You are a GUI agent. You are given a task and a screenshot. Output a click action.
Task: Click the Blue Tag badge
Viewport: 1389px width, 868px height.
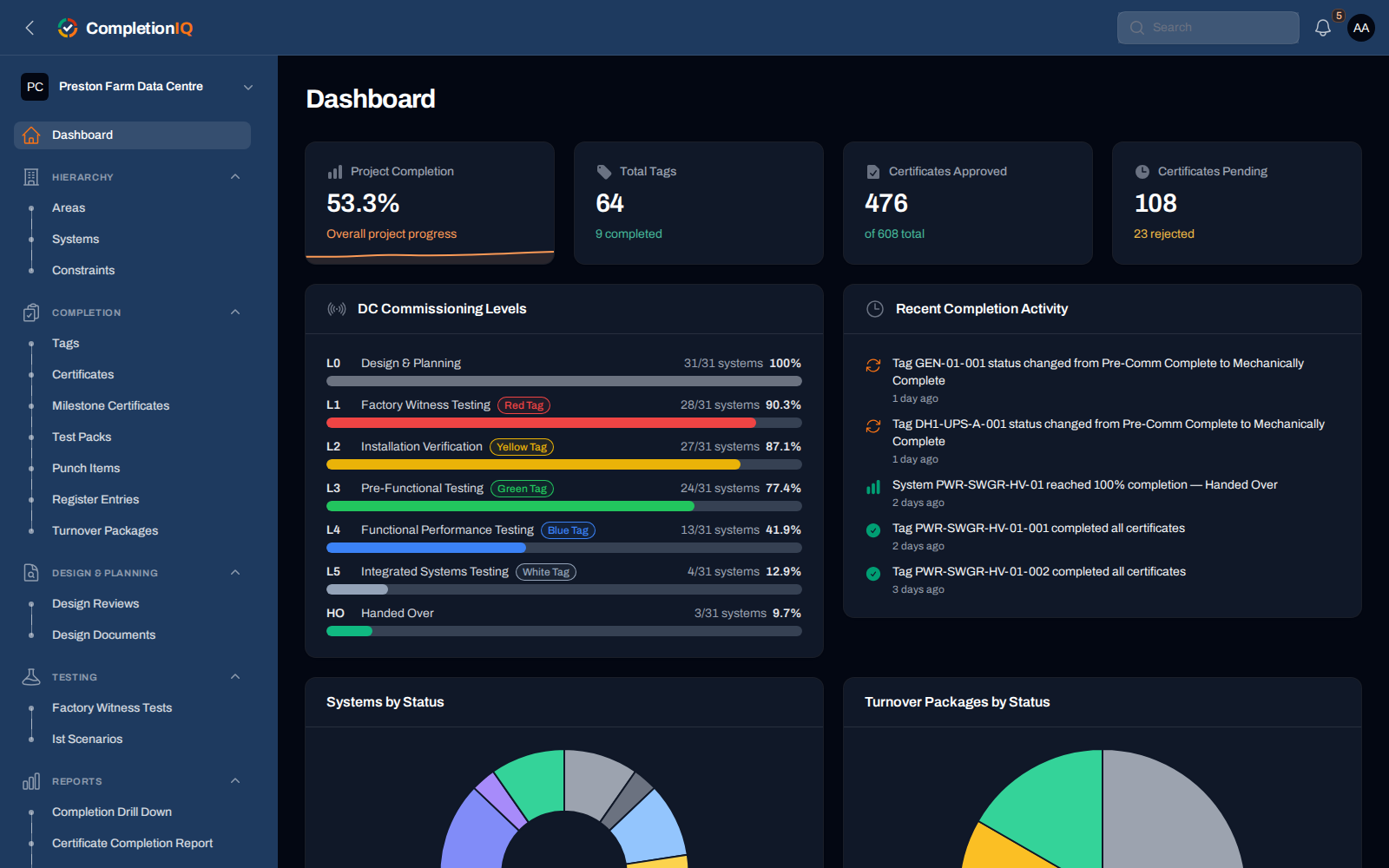pos(568,530)
